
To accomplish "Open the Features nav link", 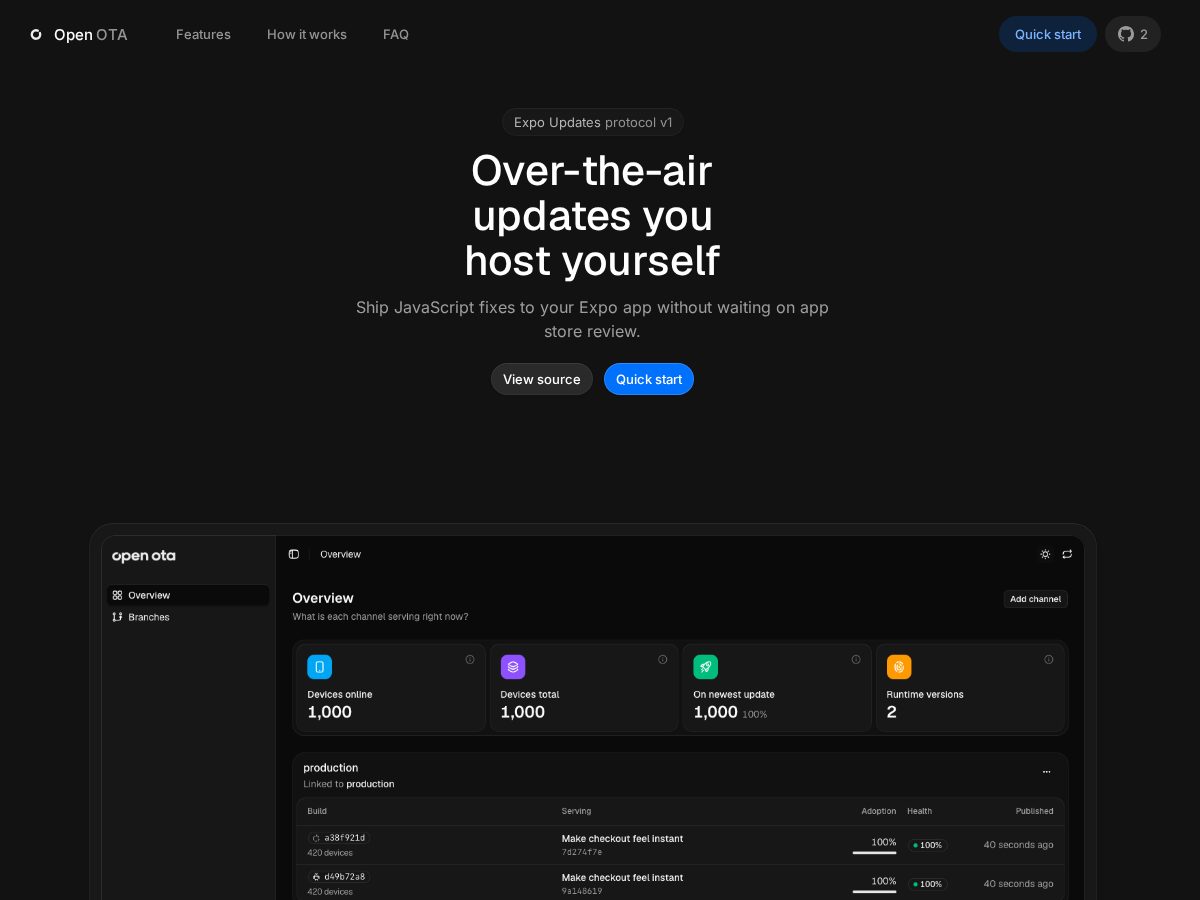I will [x=203, y=34].
